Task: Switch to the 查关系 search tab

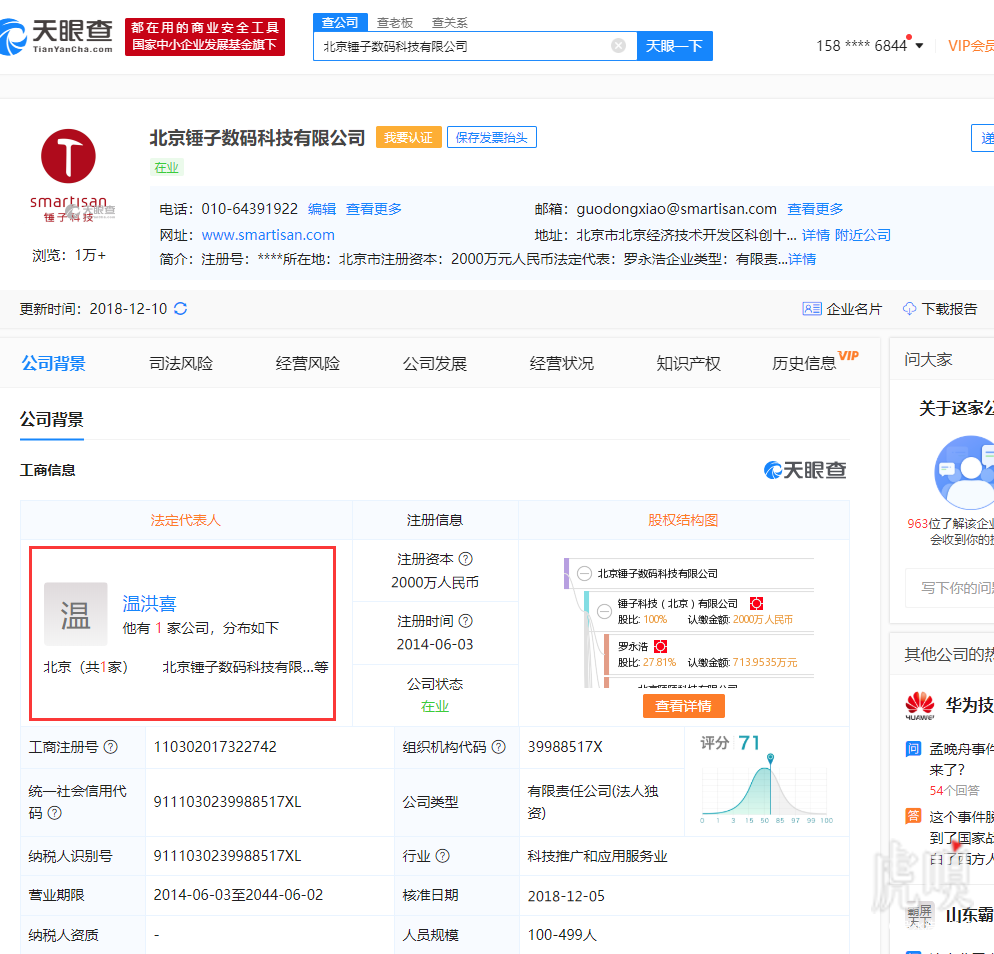Action: pos(449,23)
